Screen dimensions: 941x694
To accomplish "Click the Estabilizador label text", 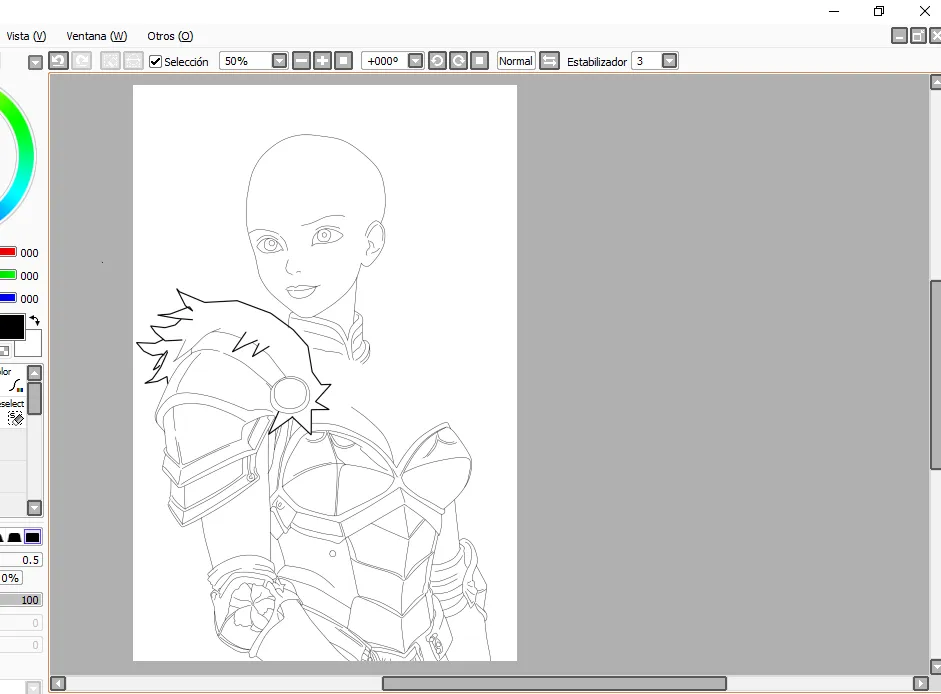I will click(597, 61).
